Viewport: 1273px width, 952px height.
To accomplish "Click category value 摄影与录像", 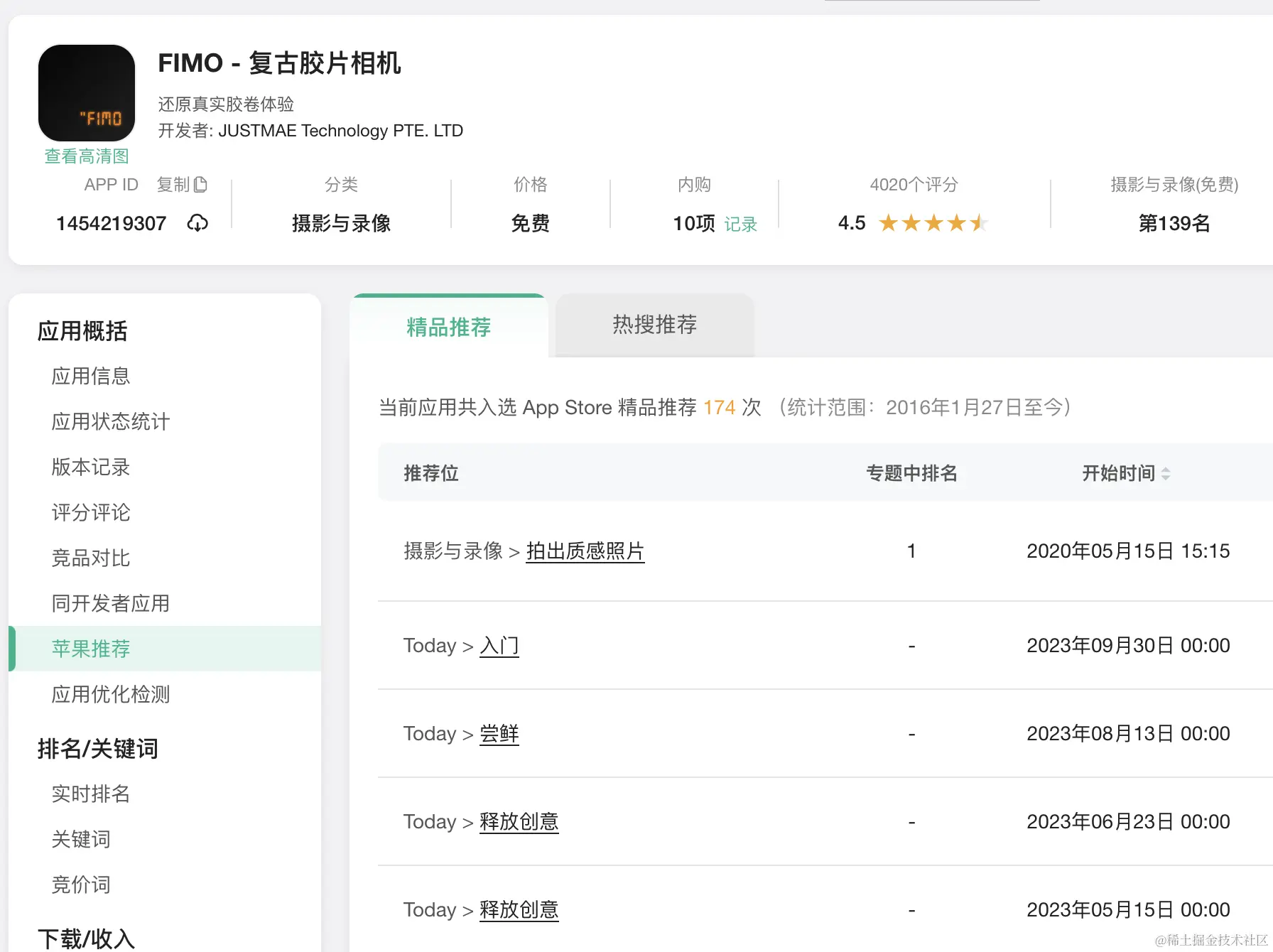I will 342,224.
